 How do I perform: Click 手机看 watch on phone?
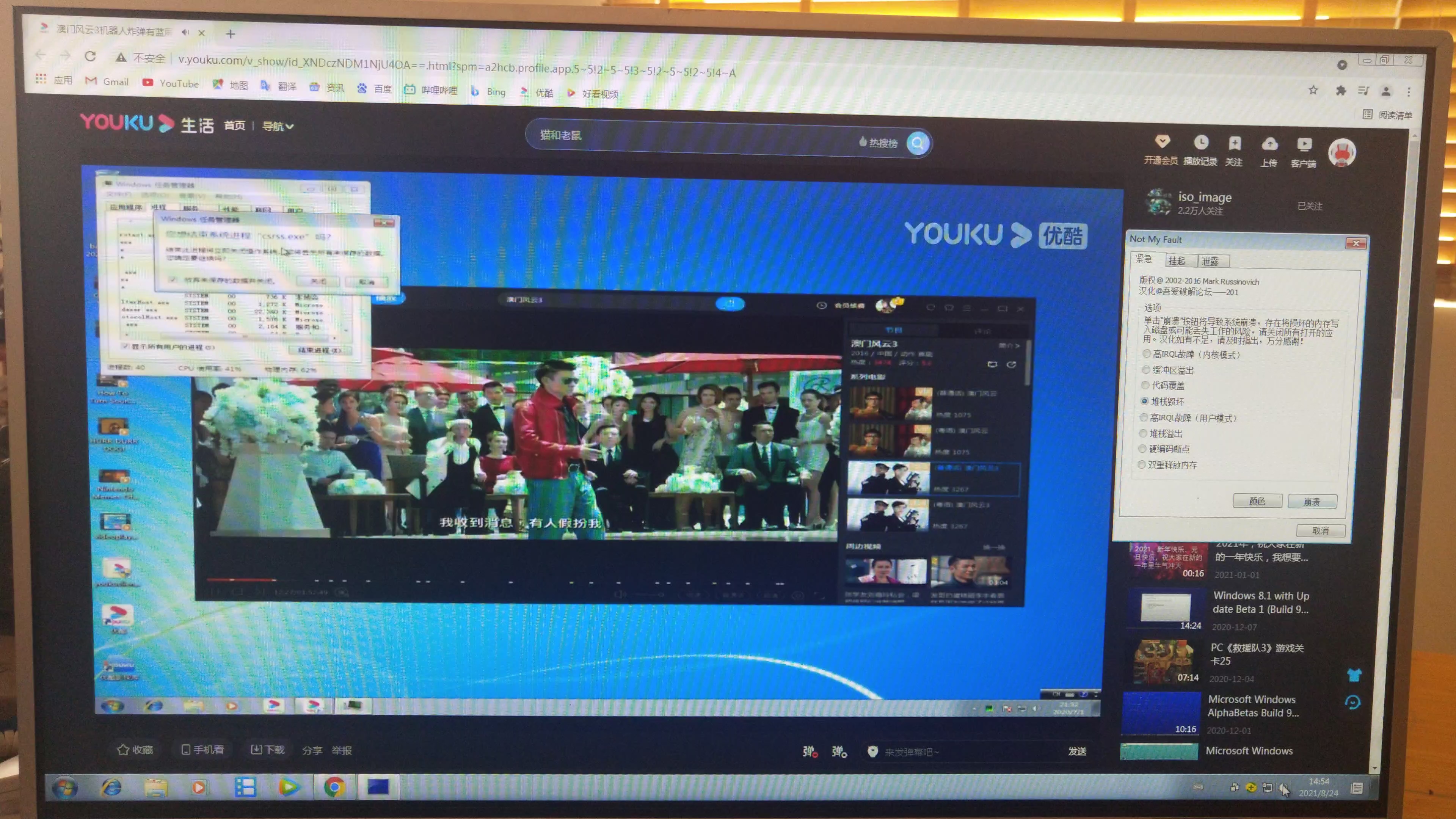click(x=202, y=750)
